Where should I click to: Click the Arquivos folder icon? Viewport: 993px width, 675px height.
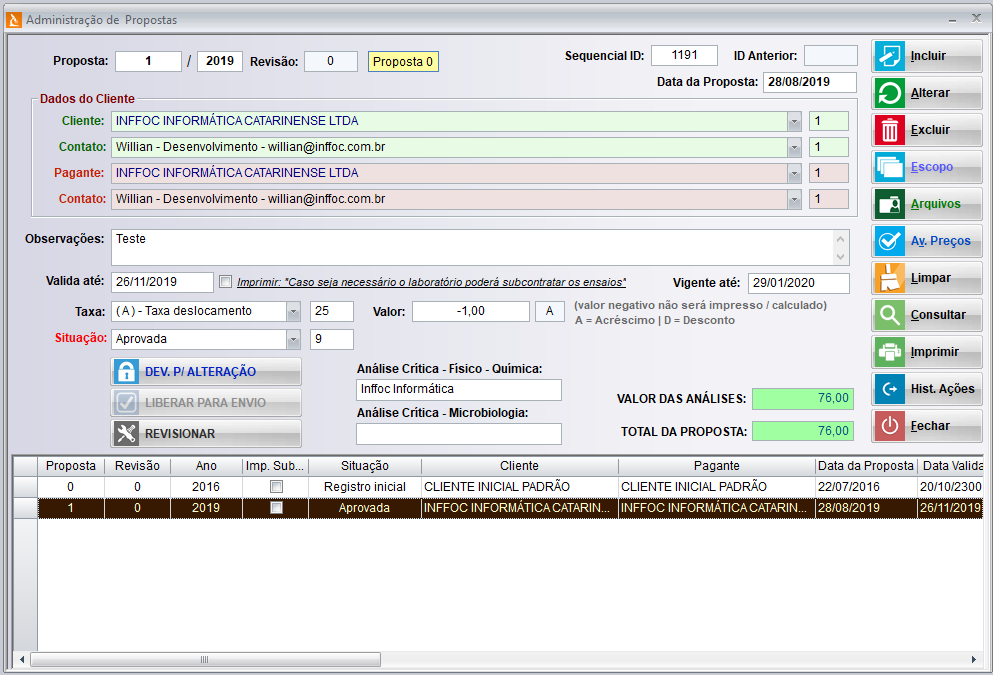click(x=889, y=205)
